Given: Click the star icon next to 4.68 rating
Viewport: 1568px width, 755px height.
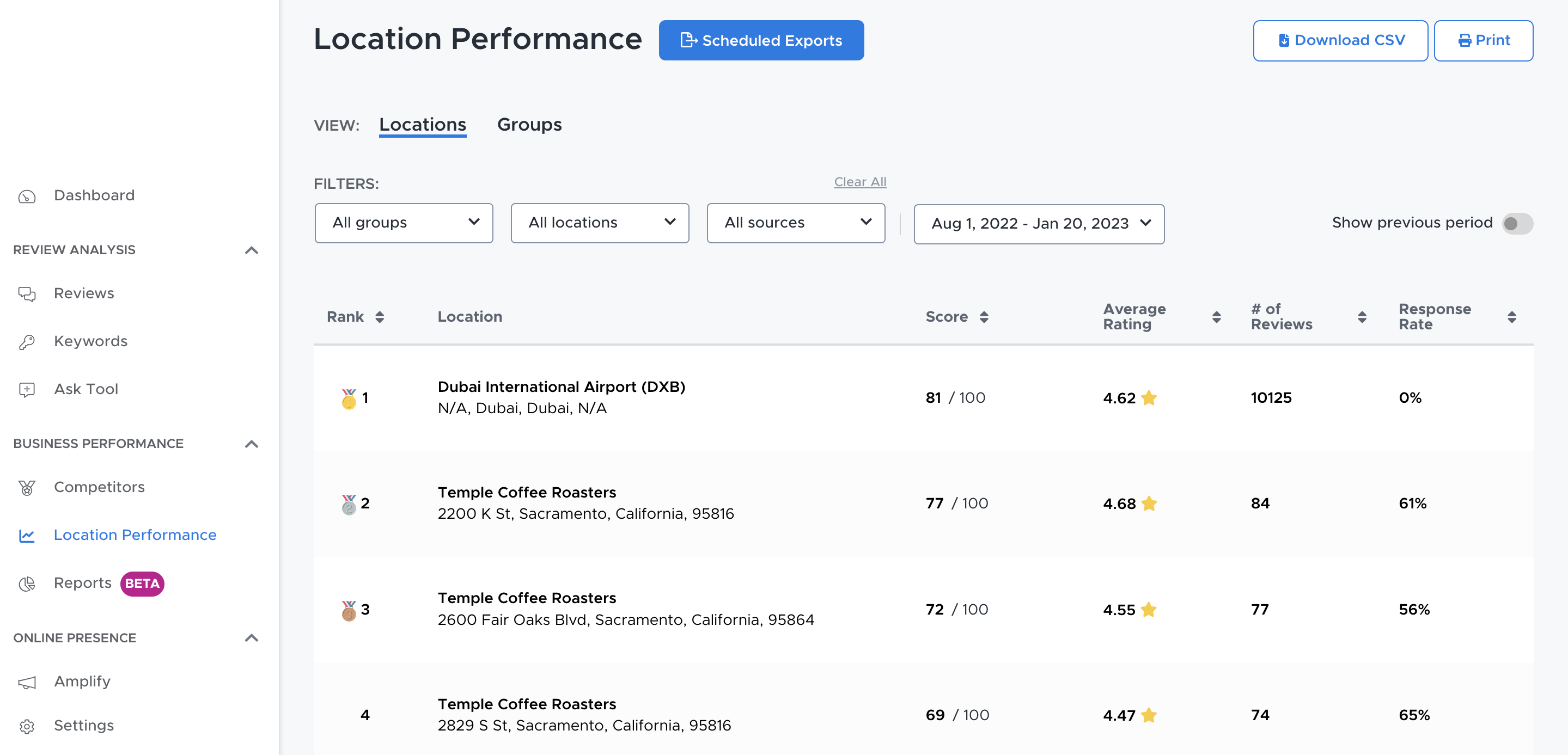Looking at the screenshot, I should pos(1149,503).
